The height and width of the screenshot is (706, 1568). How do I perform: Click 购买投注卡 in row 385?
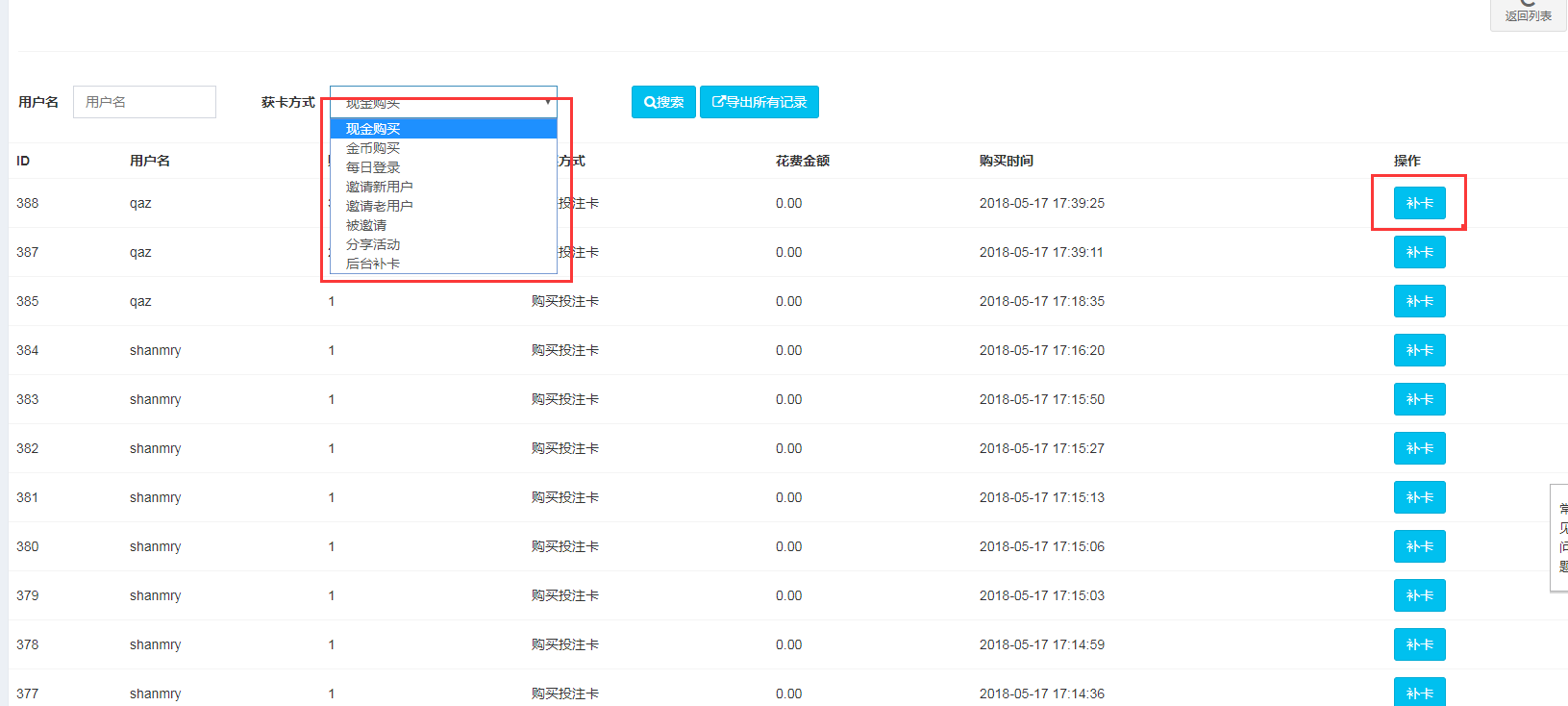tap(565, 301)
